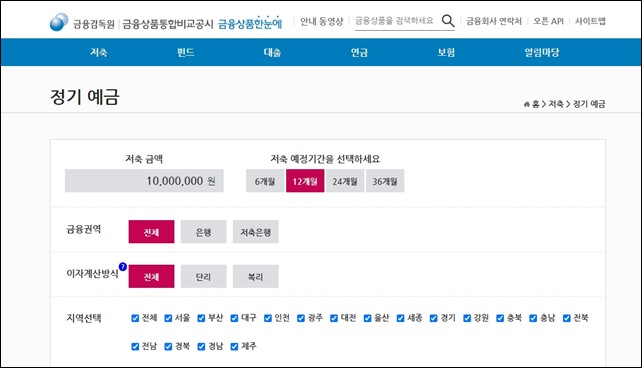
Task: Click the 금융상품한눈에 title link
Action: pos(250,23)
